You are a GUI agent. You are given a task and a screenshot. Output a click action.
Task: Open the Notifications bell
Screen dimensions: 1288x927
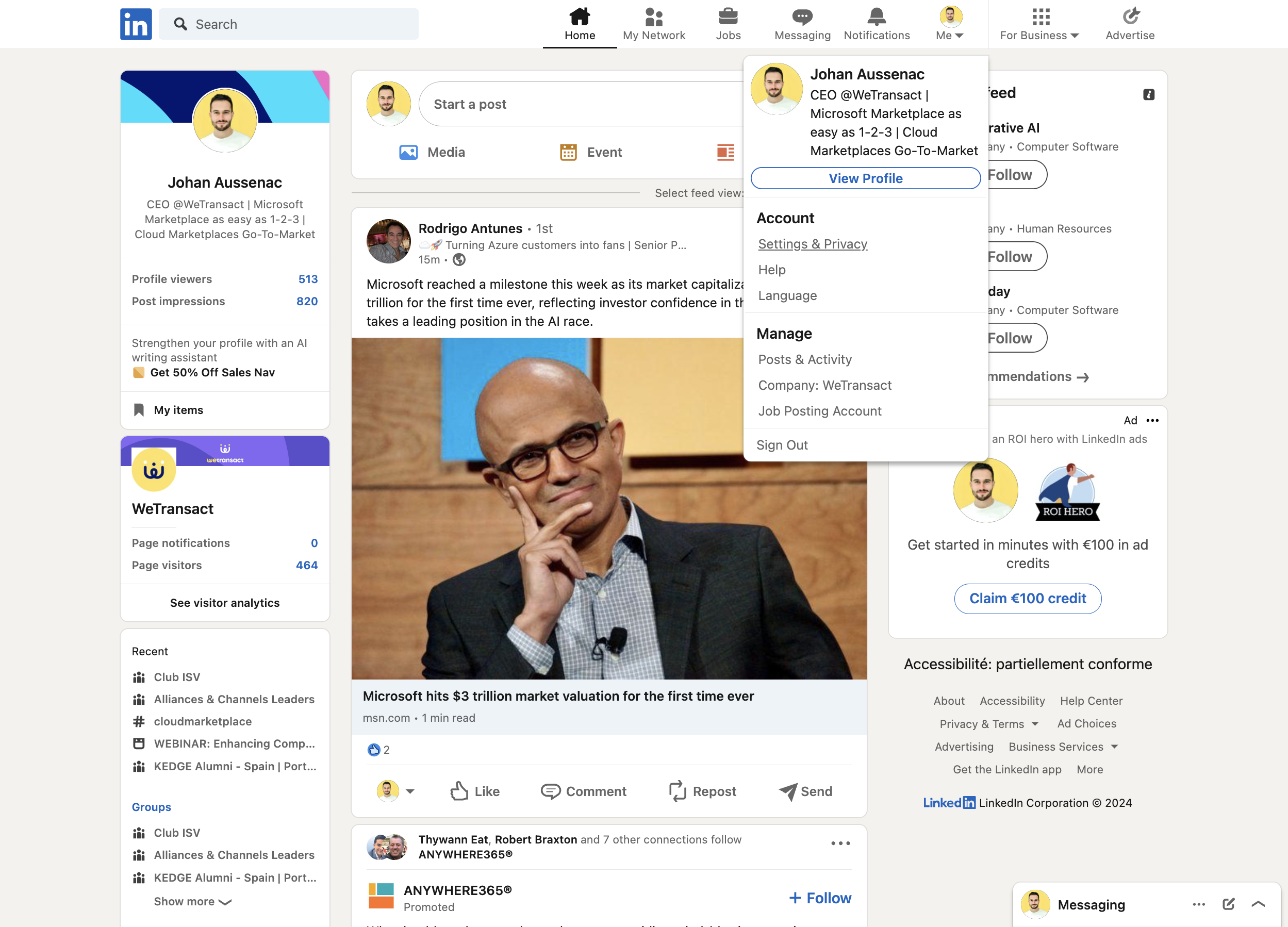click(x=876, y=16)
